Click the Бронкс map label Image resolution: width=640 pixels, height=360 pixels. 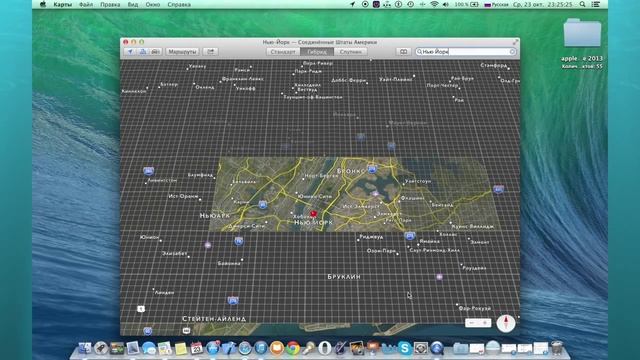coord(351,171)
